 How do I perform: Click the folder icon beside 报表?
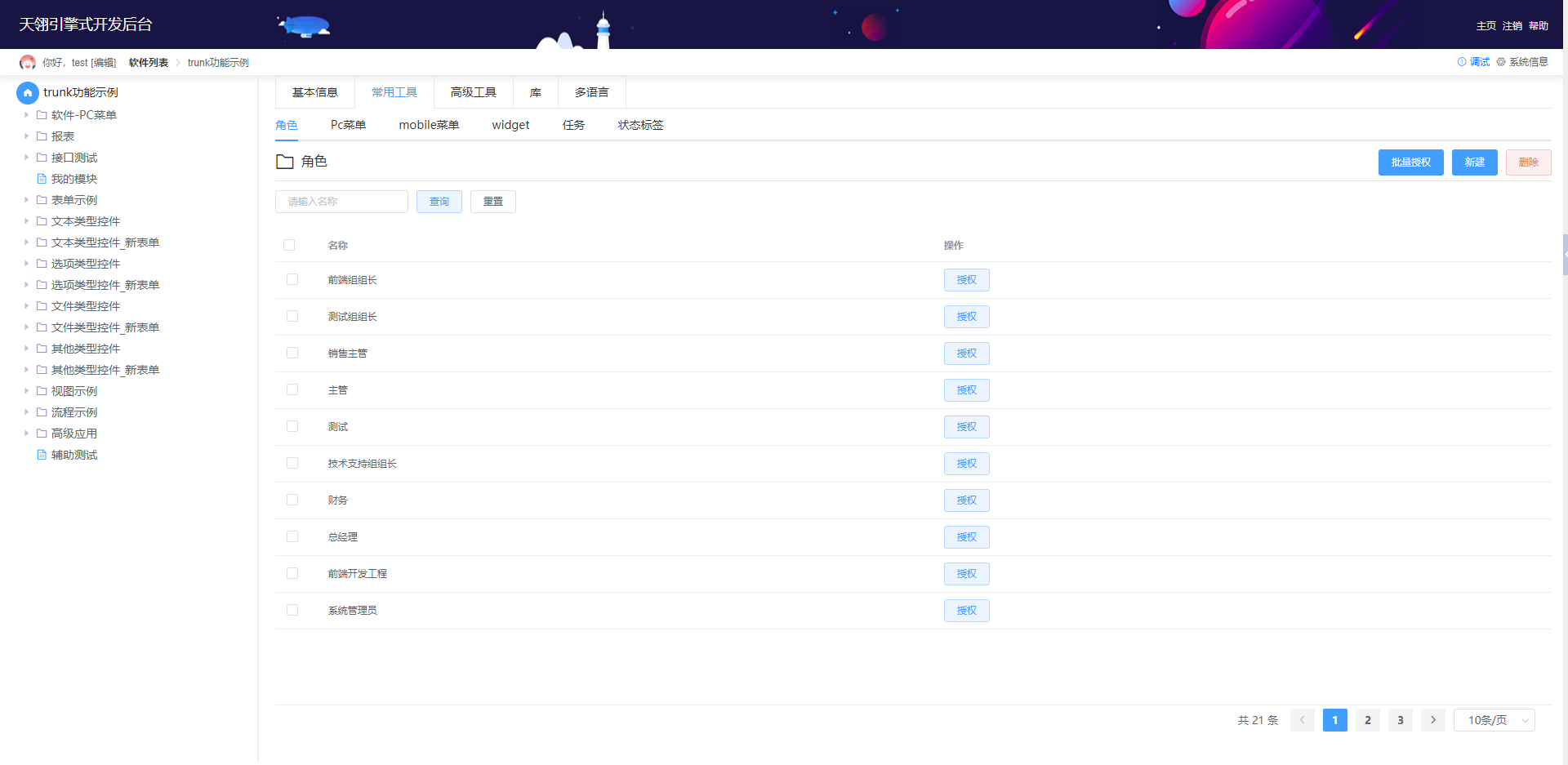click(42, 136)
